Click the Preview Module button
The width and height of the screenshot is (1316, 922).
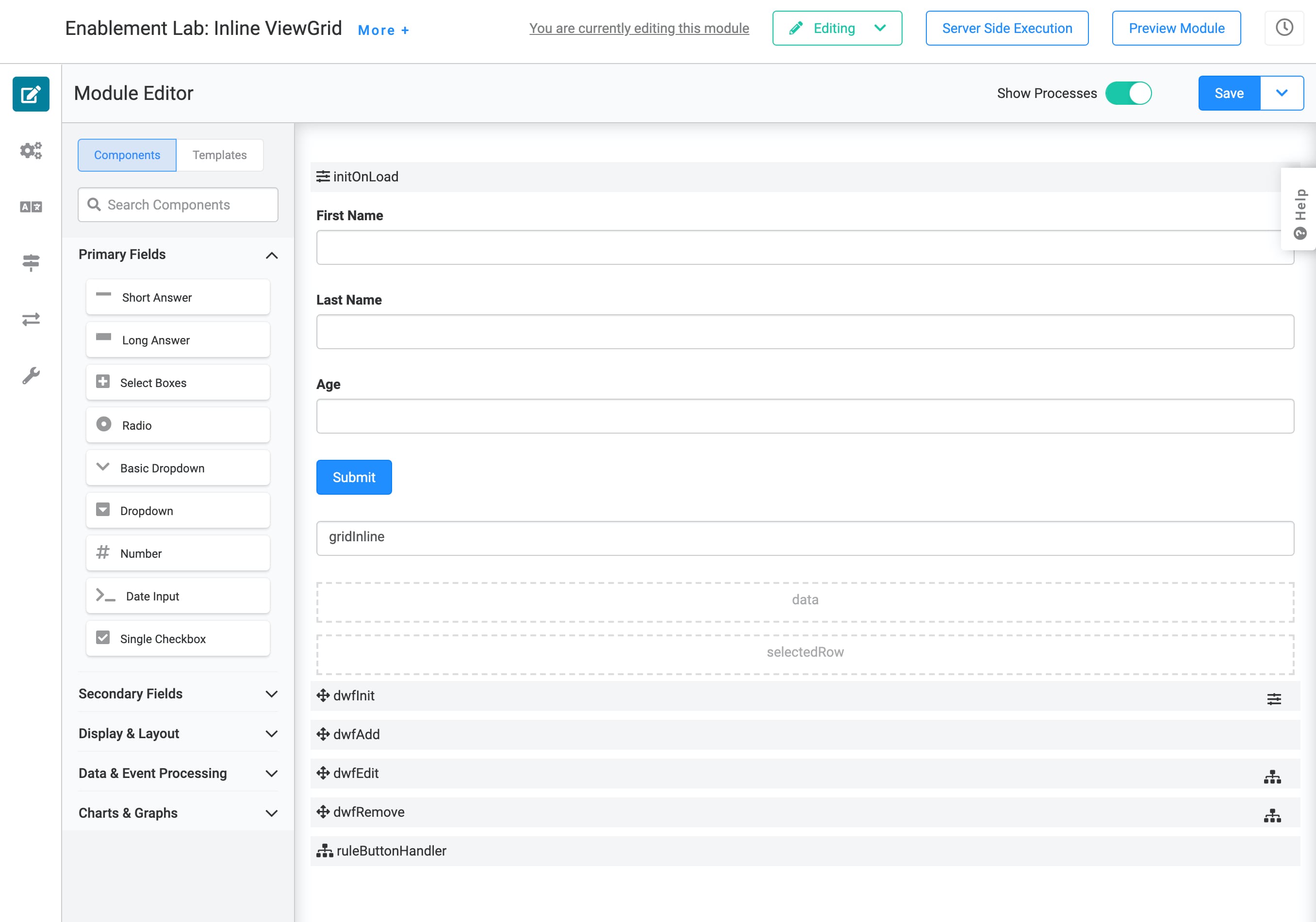tap(1177, 28)
